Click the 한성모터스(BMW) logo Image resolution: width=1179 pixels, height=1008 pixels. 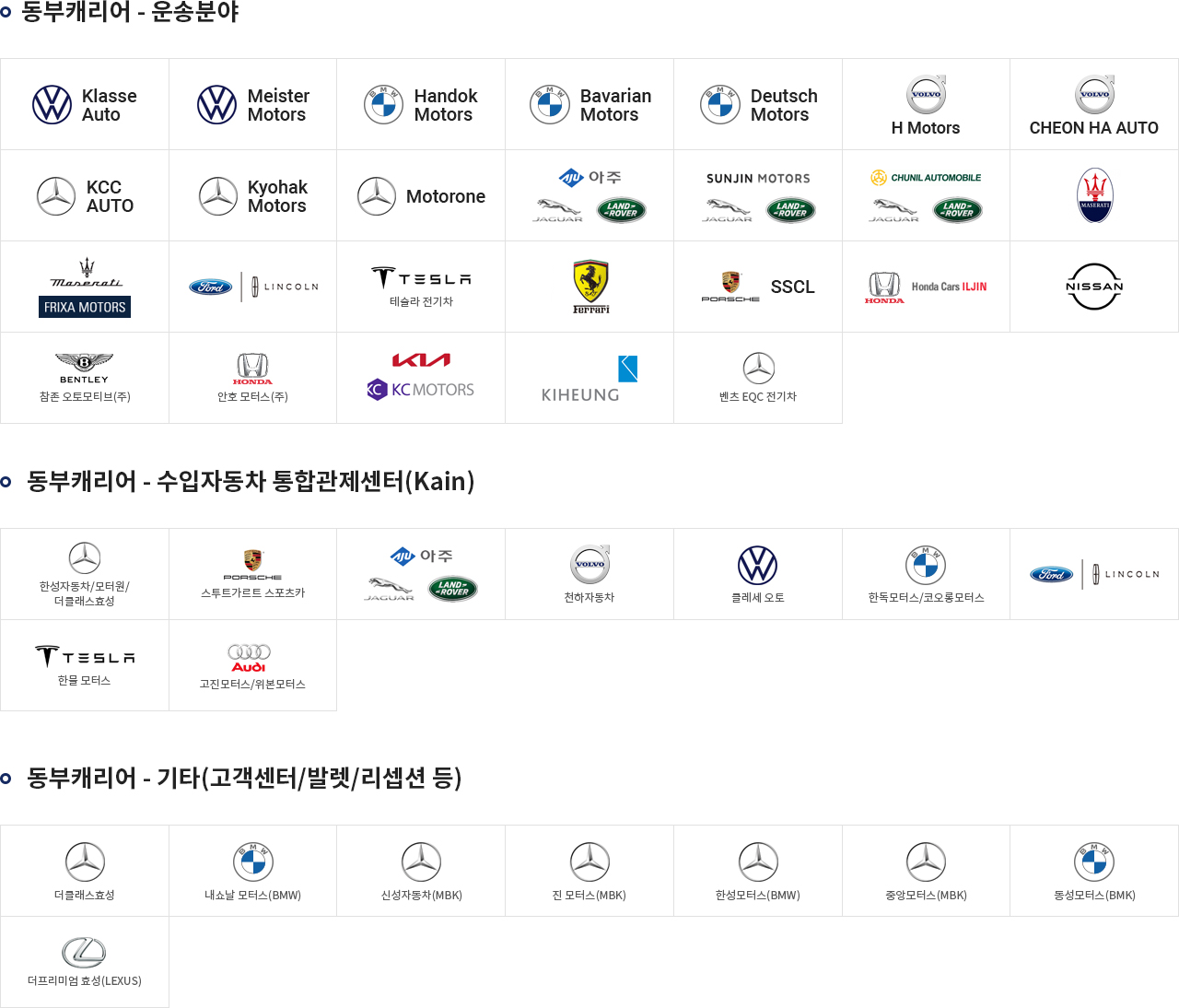(x=759, y=862)
